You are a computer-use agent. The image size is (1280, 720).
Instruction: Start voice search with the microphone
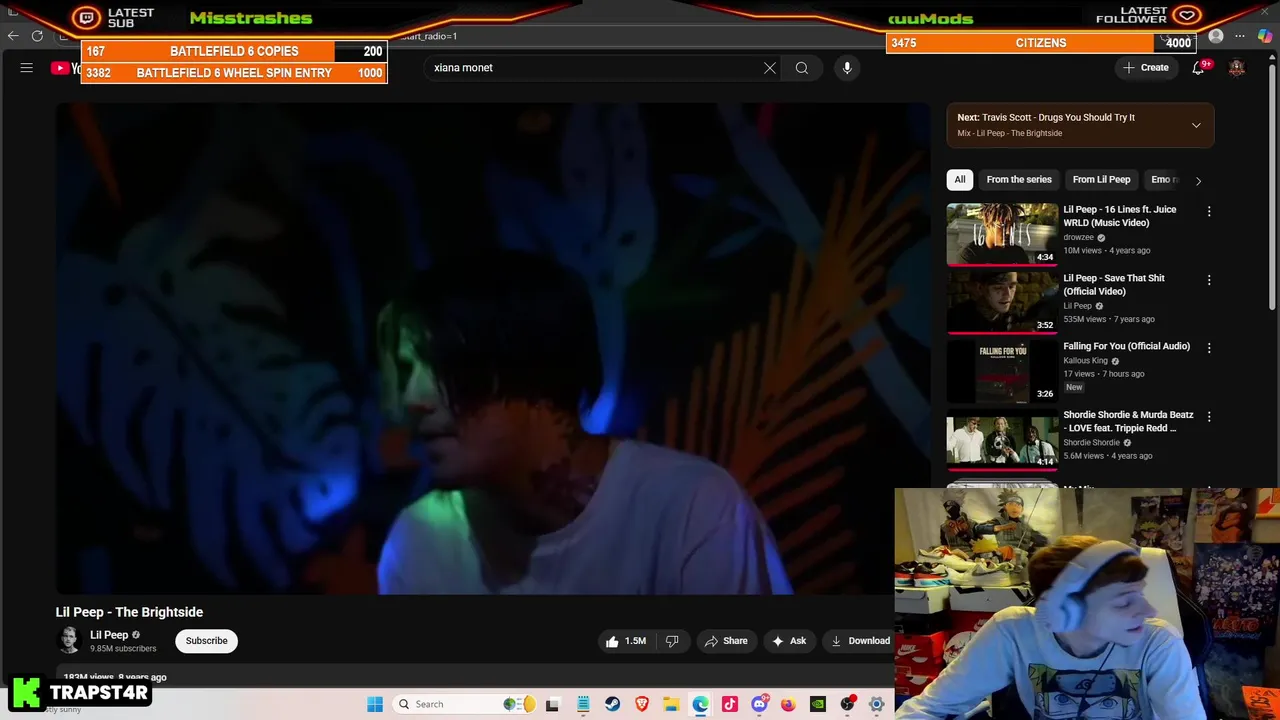tap(847, 68)
